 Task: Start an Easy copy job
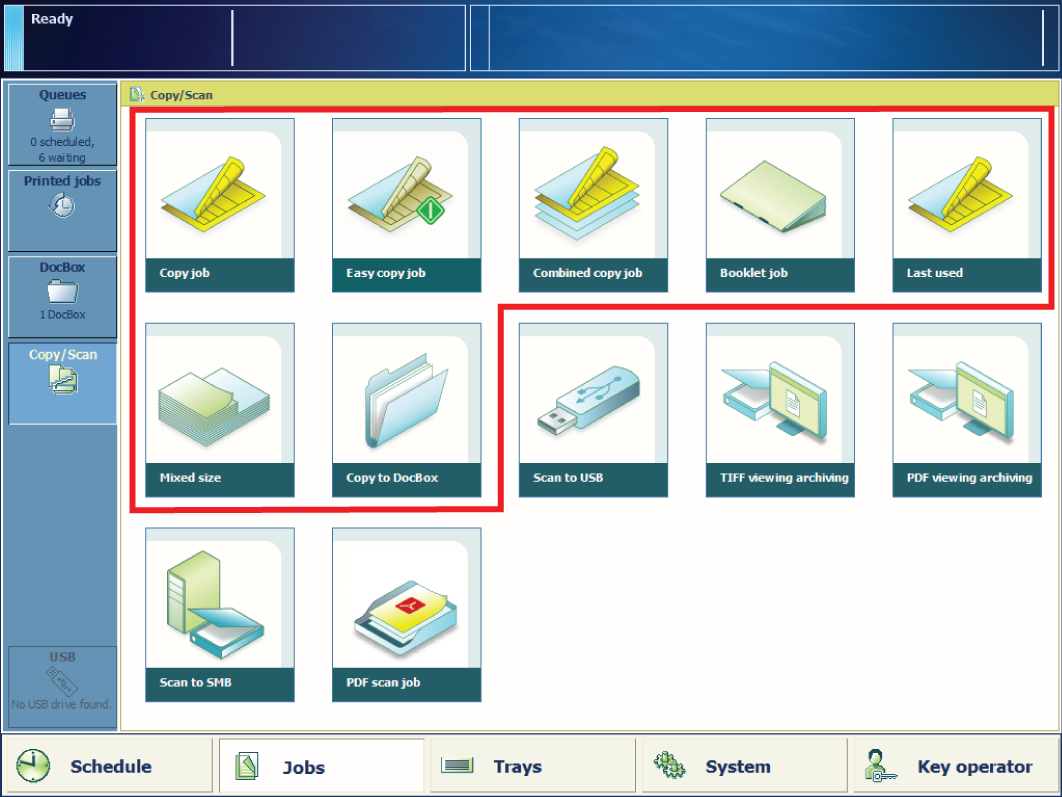point(406,205)
